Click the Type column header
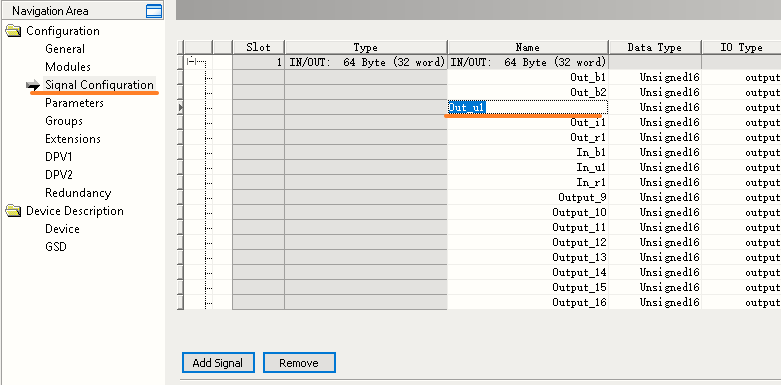Screen dimensions: 781x386 [366, 47]
